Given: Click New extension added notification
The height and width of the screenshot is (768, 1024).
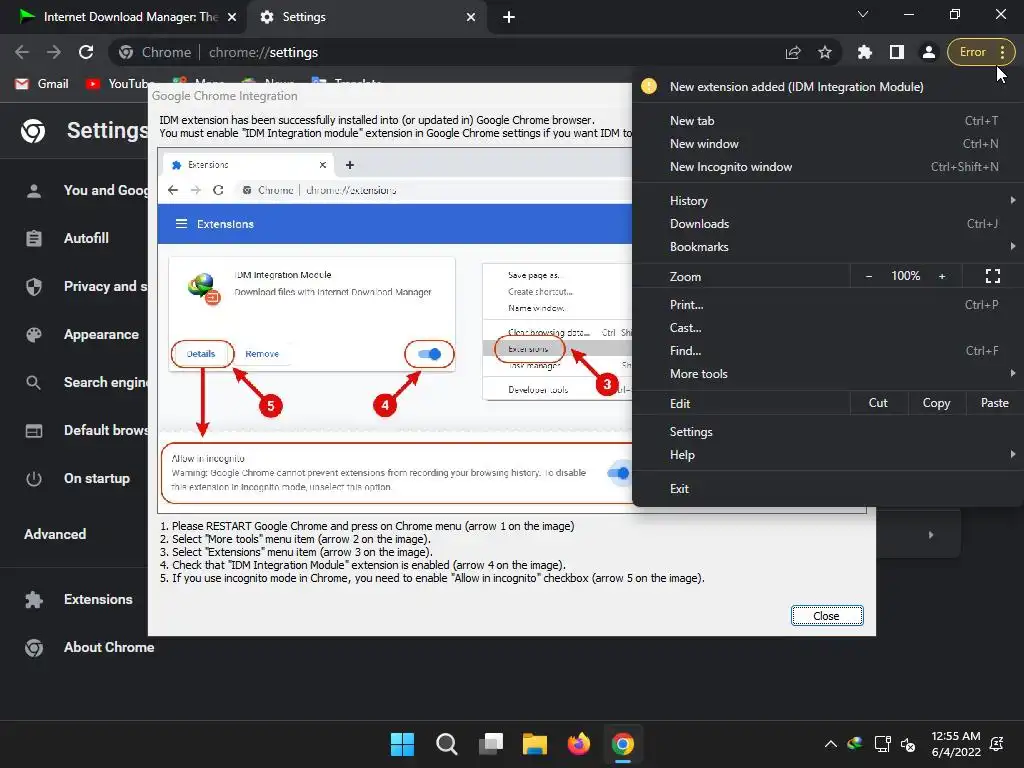Looking at the screenshot, I should (x=828, y=87).
